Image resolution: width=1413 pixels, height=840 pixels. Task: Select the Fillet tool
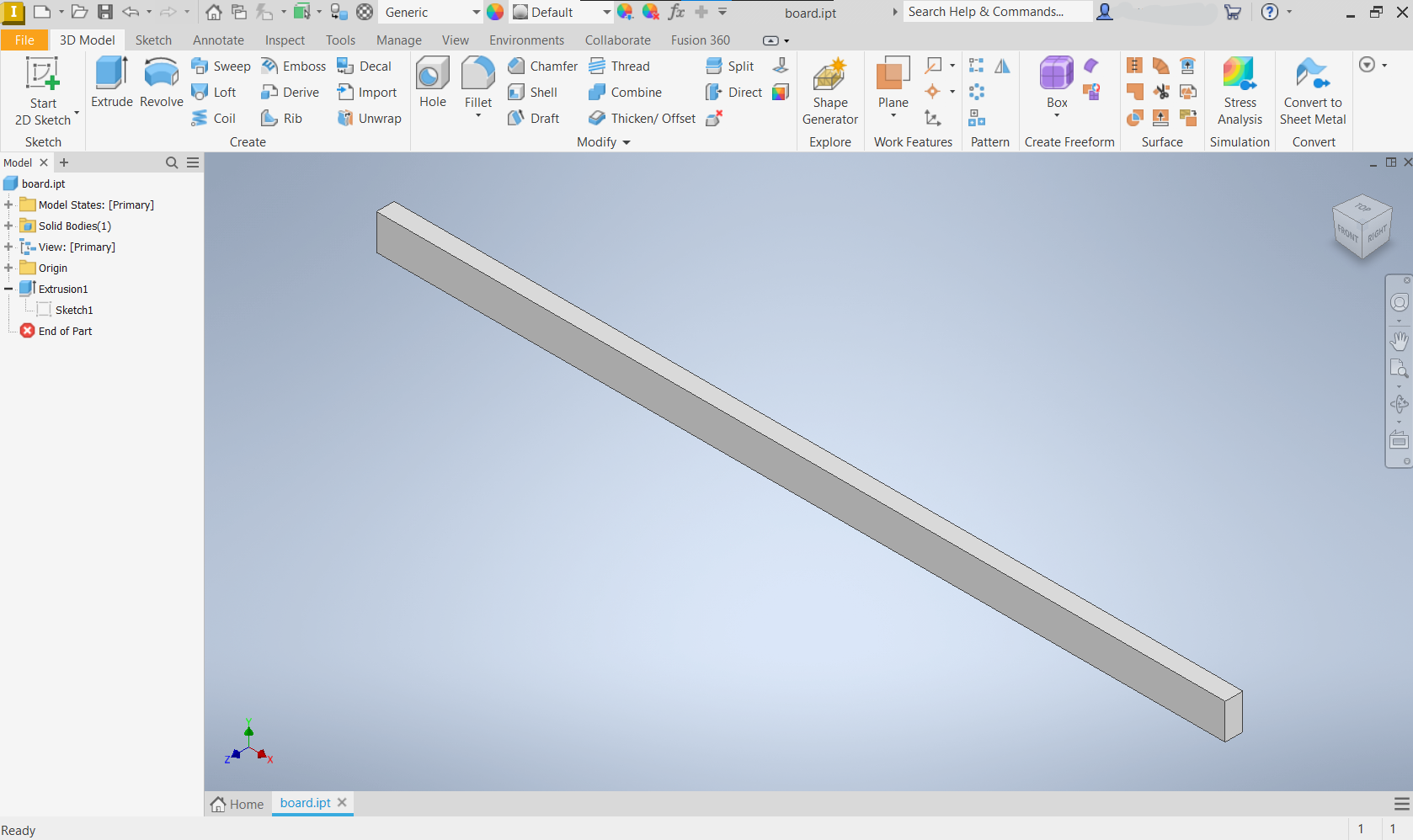click(478, 82)
